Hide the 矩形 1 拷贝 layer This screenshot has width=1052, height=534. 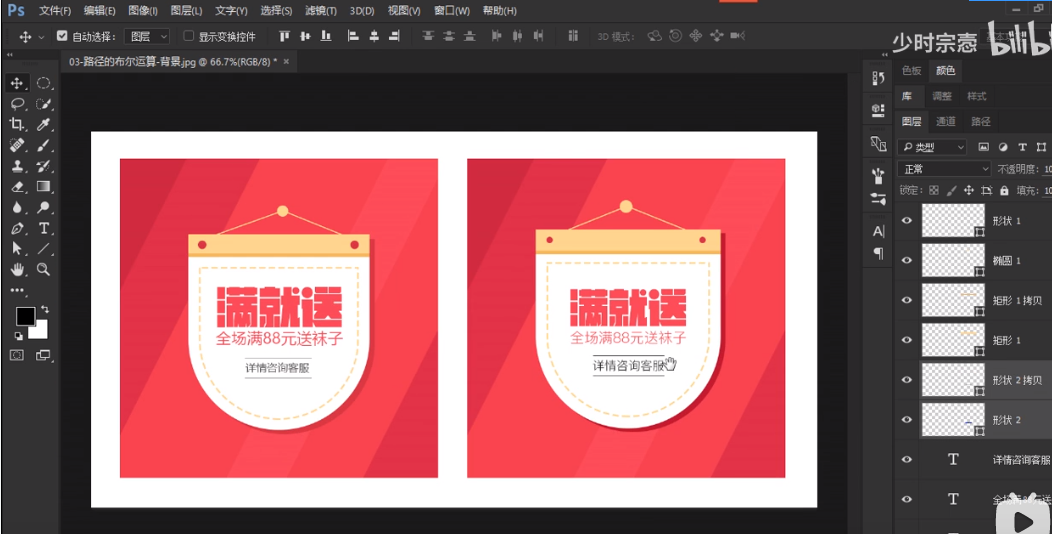click(x=907, y=300)
